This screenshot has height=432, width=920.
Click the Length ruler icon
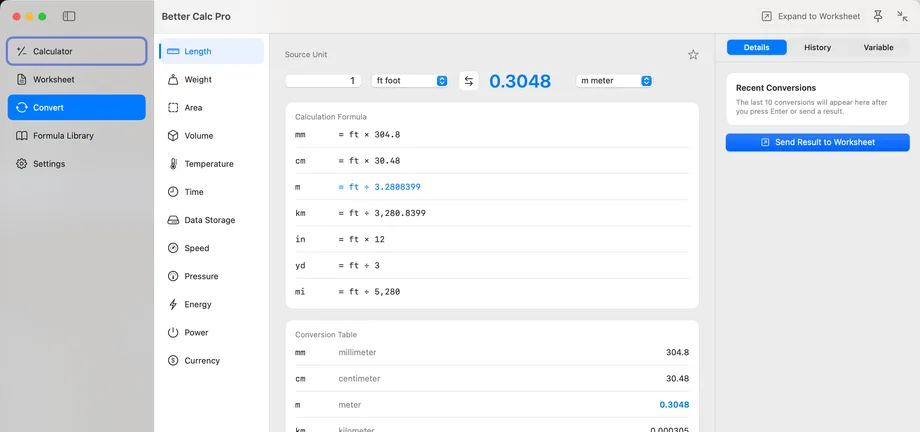[173, 51]
